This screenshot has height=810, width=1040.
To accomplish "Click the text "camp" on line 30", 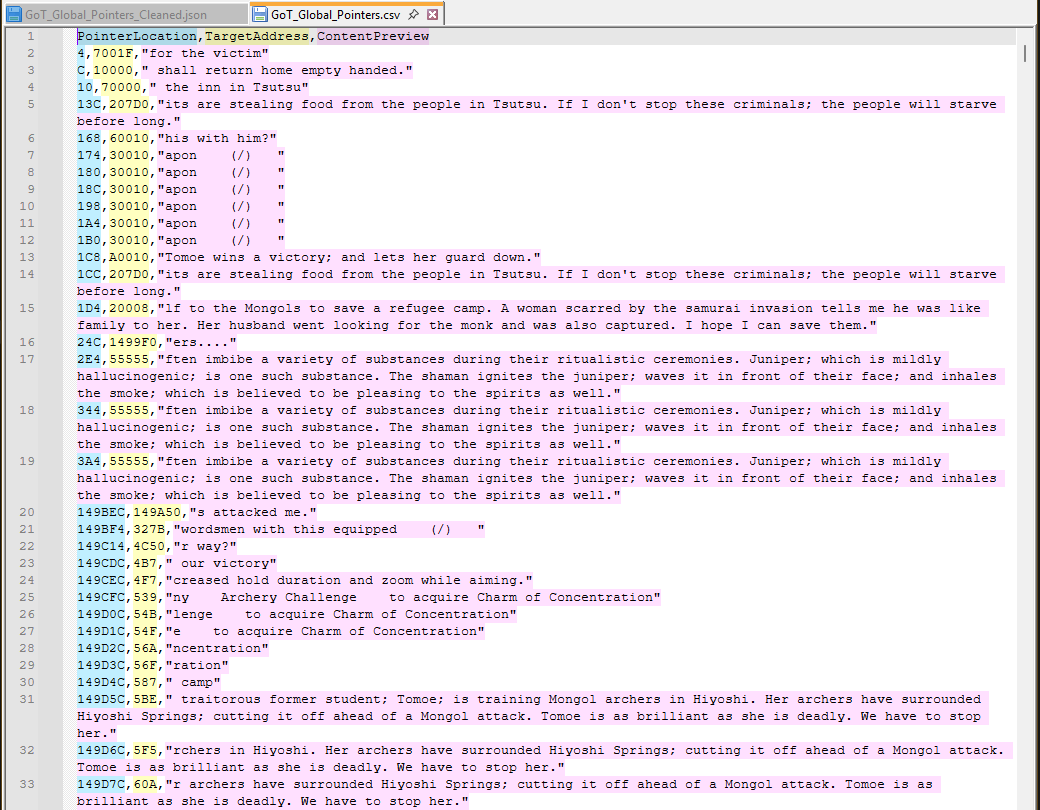I will click(197, 682).
